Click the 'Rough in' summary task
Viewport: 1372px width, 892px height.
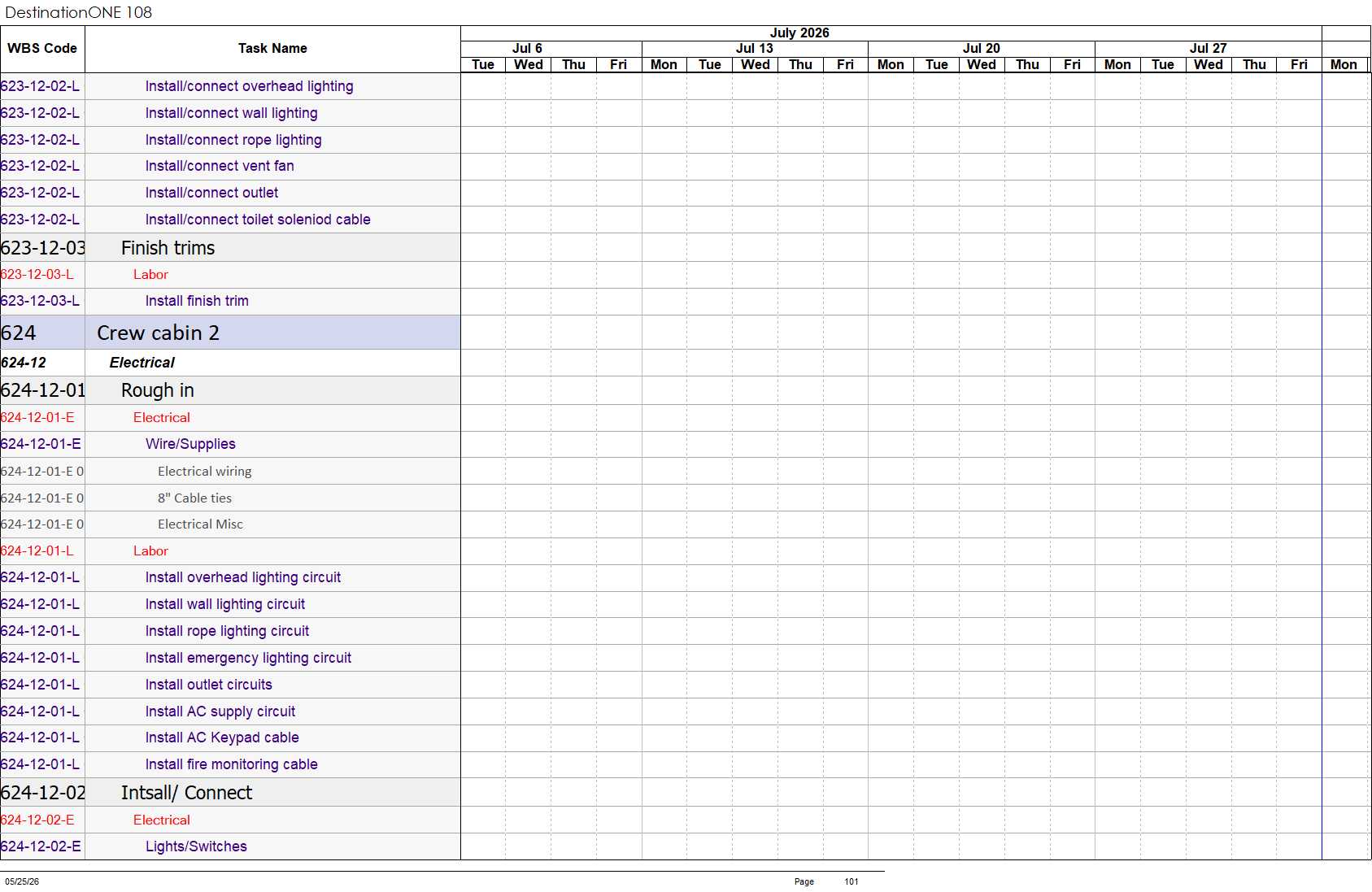point(157,390)
